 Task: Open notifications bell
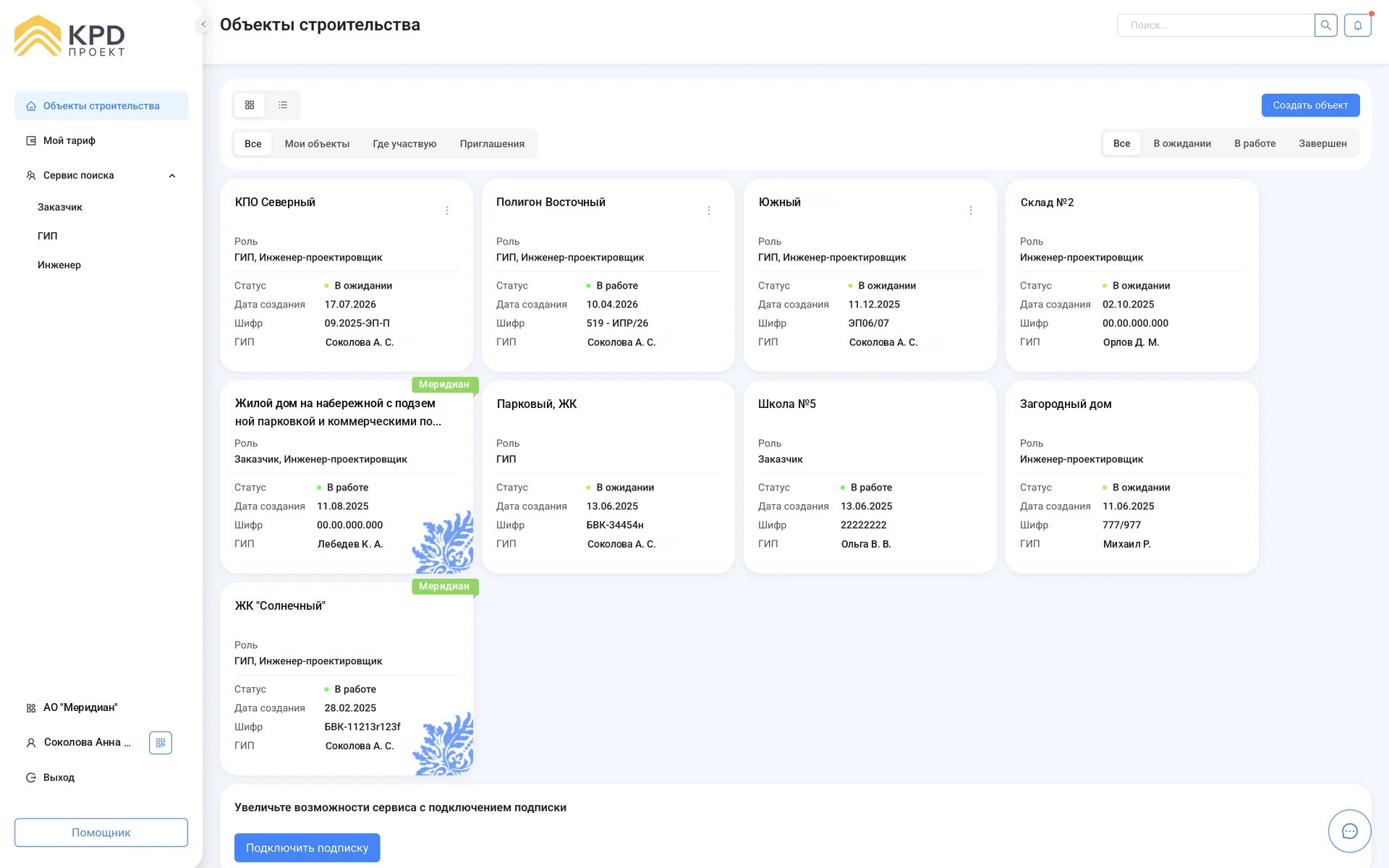click(1358, 25)
